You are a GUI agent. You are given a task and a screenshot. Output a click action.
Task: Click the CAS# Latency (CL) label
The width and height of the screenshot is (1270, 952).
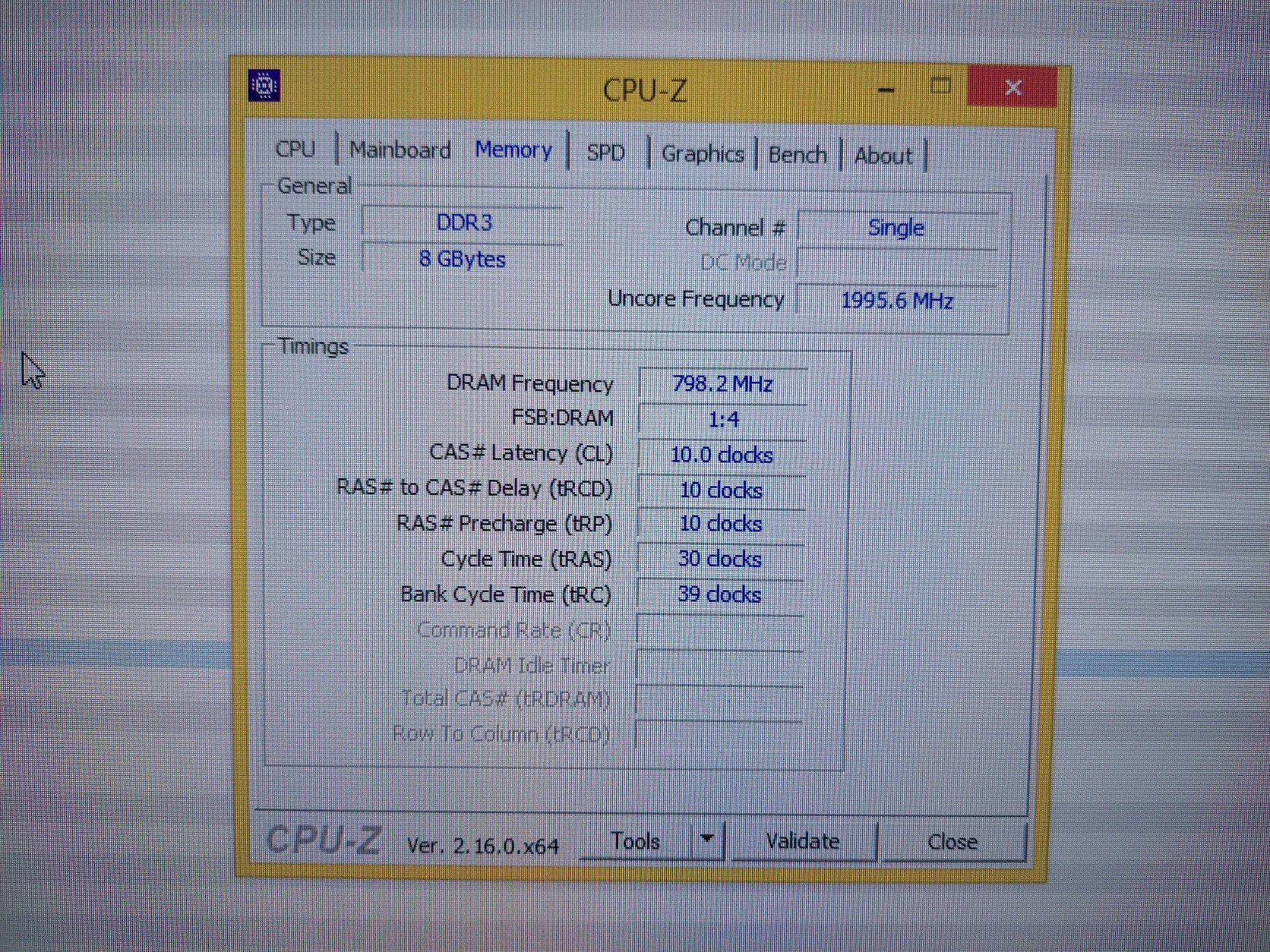pos(521,453)
